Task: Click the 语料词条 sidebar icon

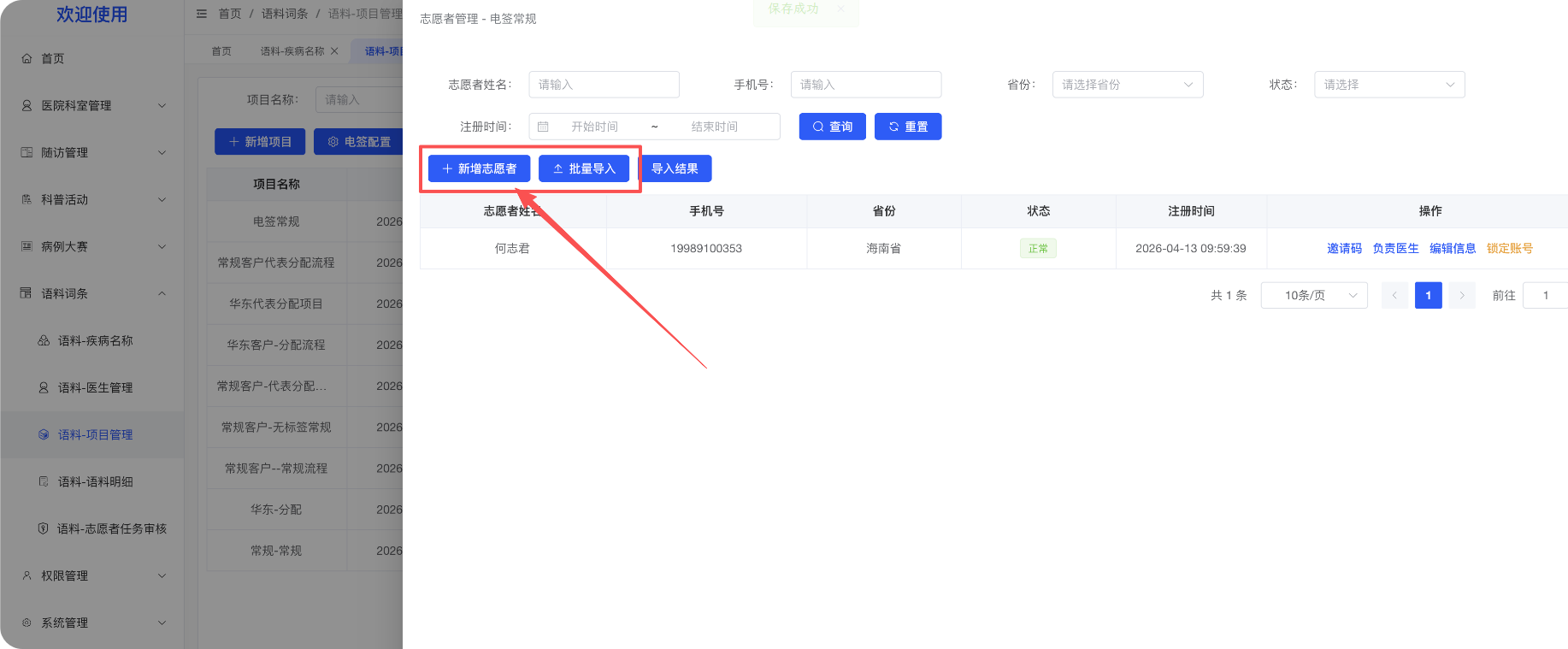Action: coord(27,294)
